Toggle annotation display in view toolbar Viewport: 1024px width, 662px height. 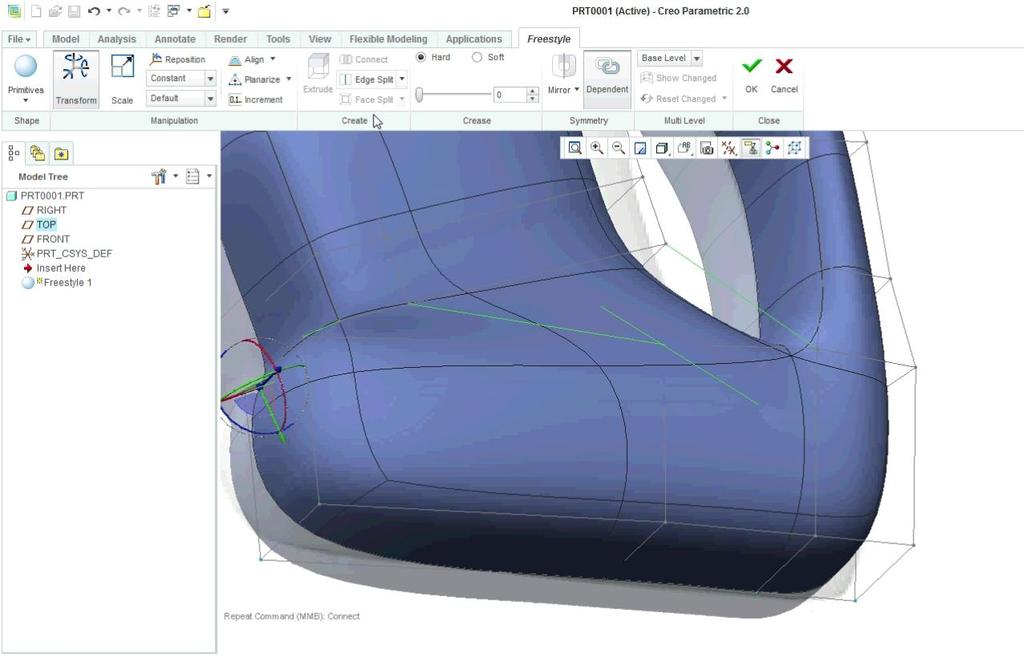click(x=751, y=148)
